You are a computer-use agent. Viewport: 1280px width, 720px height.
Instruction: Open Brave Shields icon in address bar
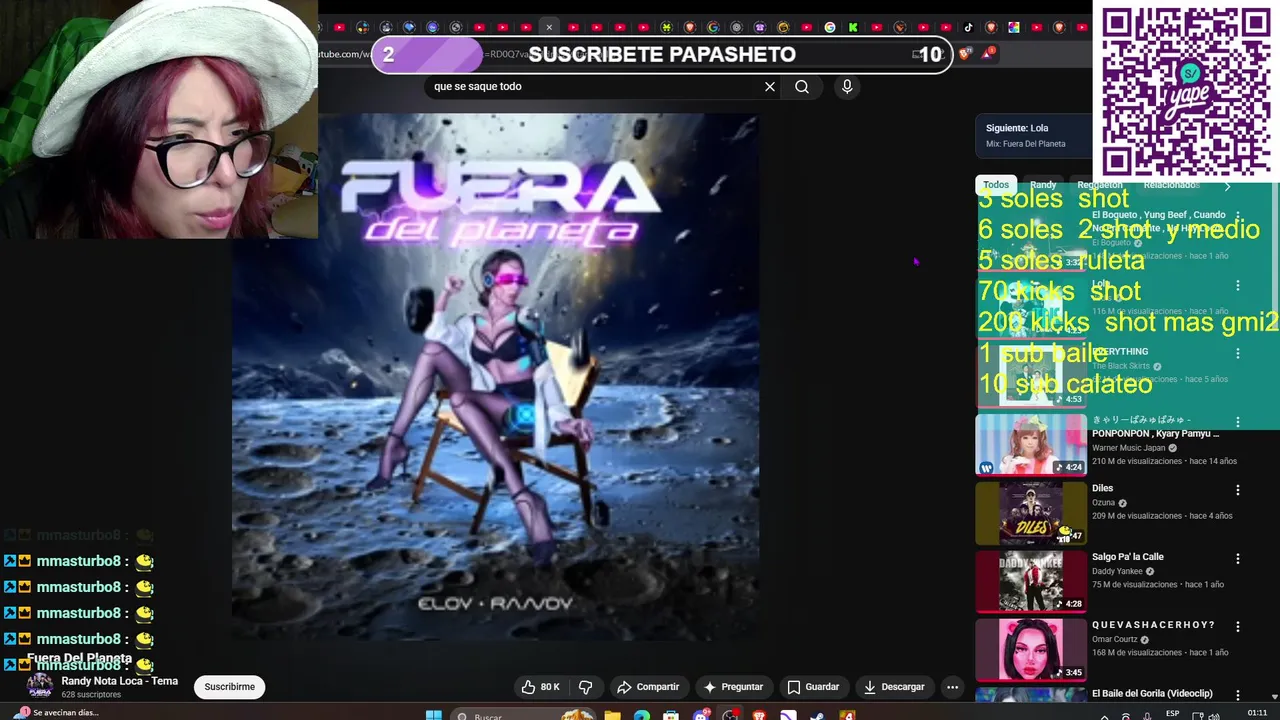(964, 54)
